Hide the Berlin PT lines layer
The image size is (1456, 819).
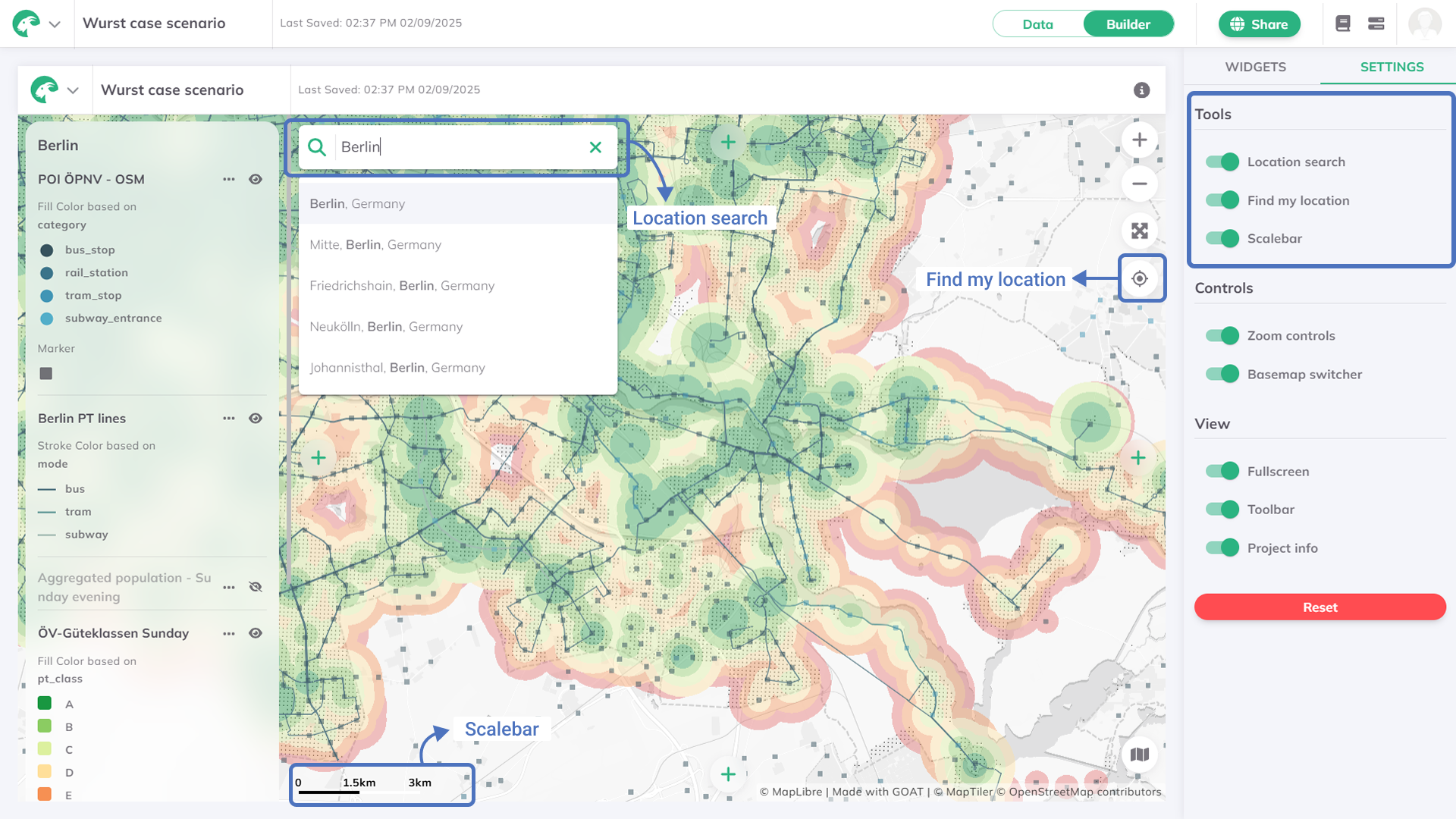[256, 419]
